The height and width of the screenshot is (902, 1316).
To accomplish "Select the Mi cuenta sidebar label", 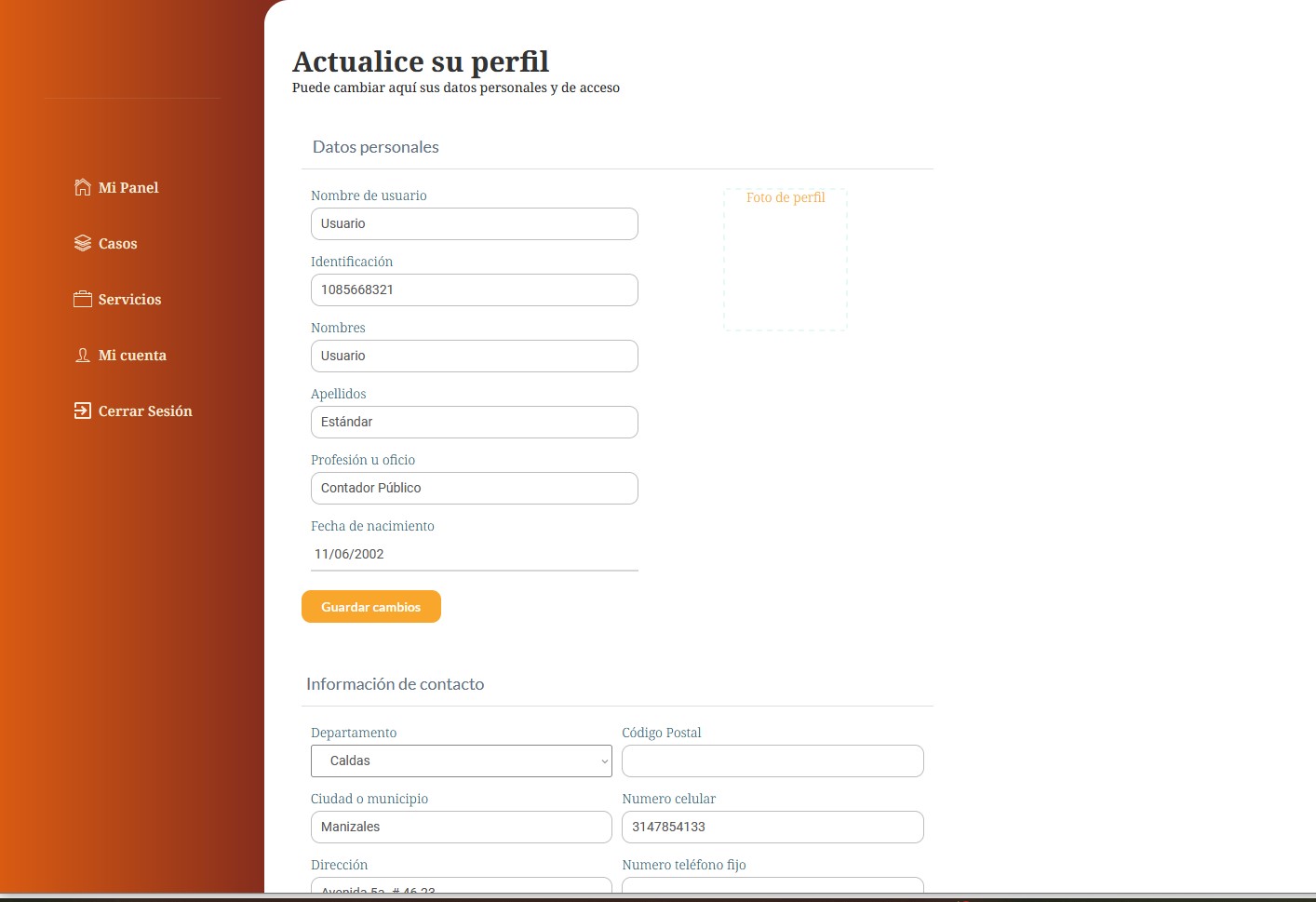I will 132,355.
